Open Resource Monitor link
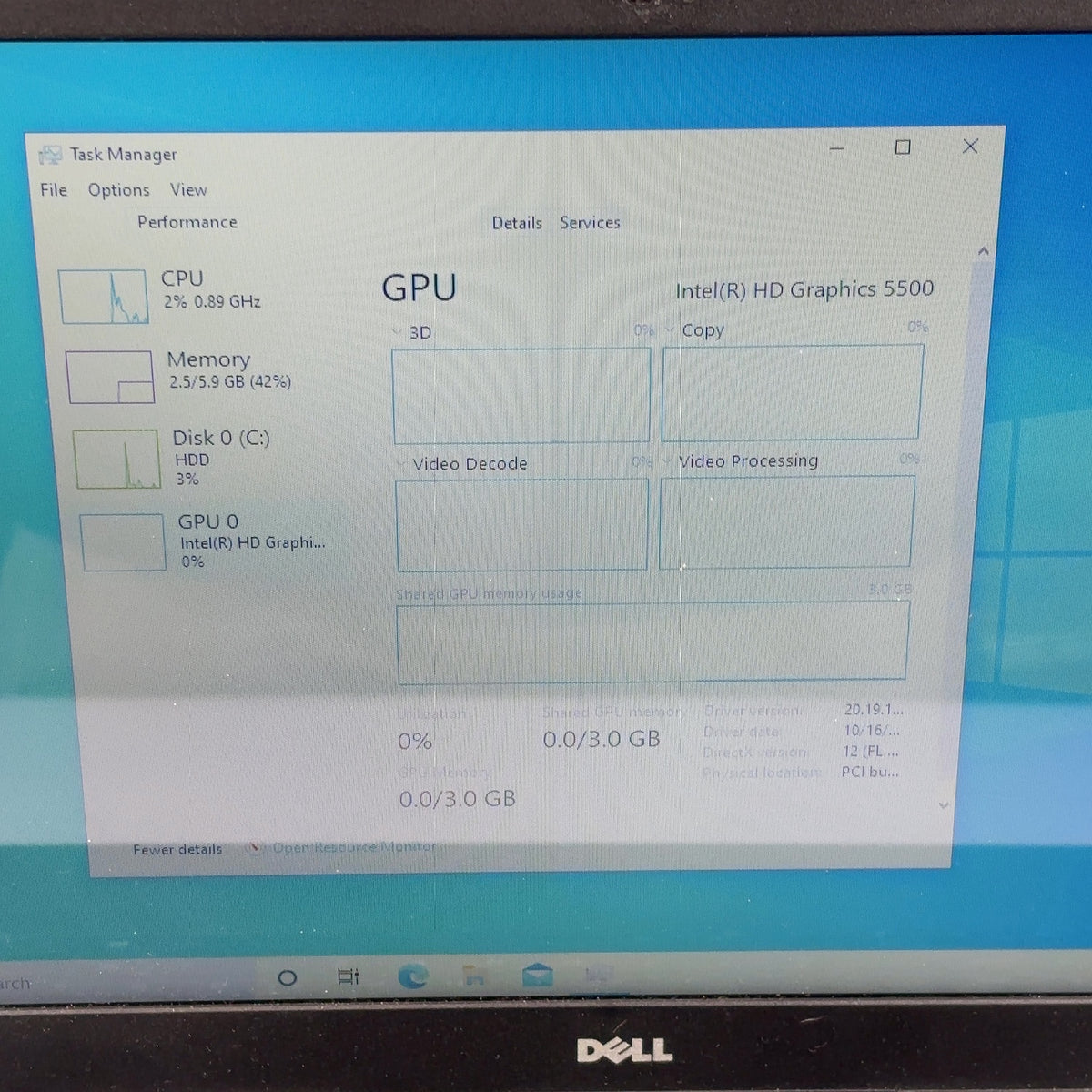 354,847
